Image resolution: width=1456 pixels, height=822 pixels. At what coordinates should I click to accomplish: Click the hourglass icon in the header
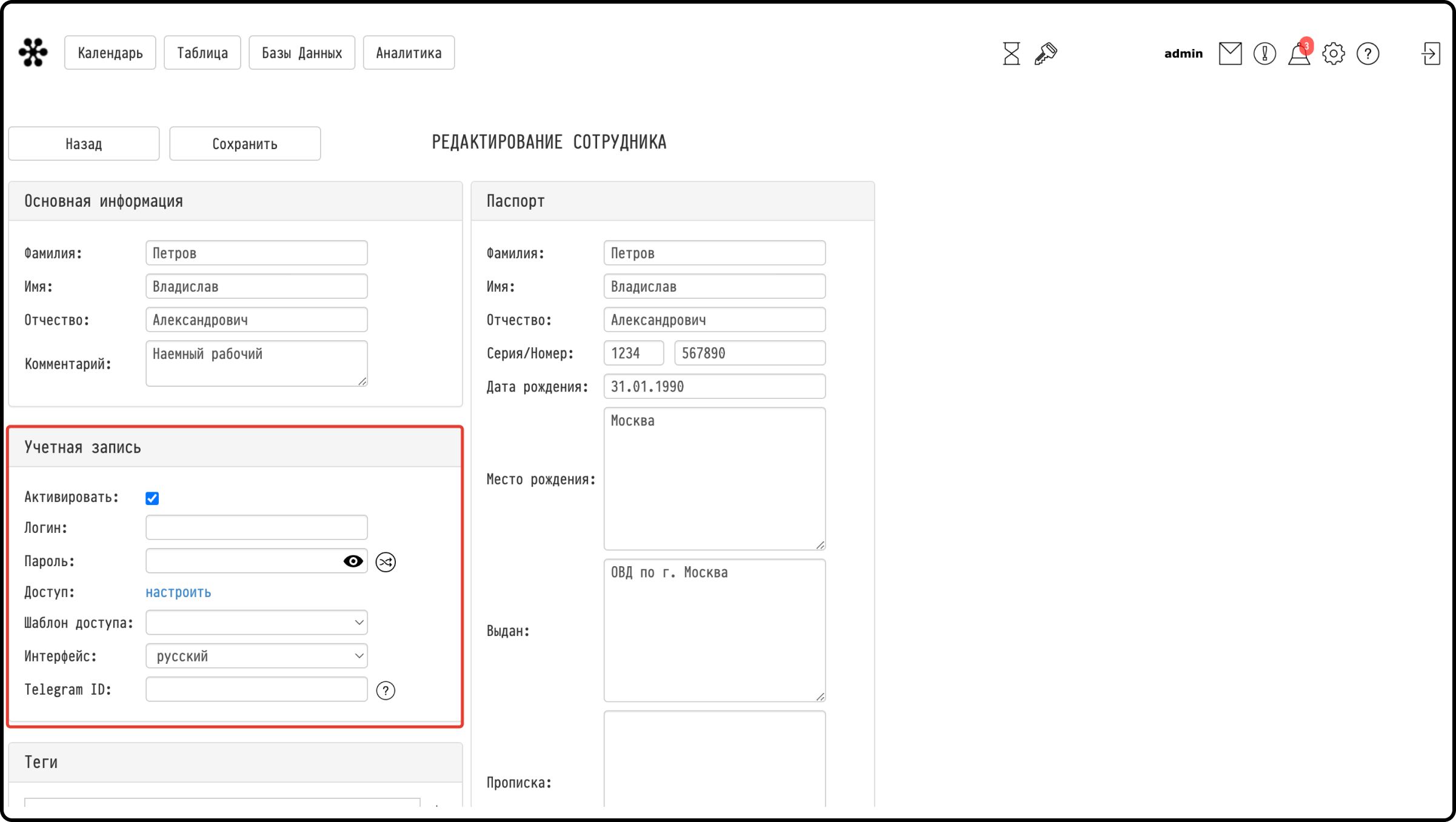point(1011,53)
